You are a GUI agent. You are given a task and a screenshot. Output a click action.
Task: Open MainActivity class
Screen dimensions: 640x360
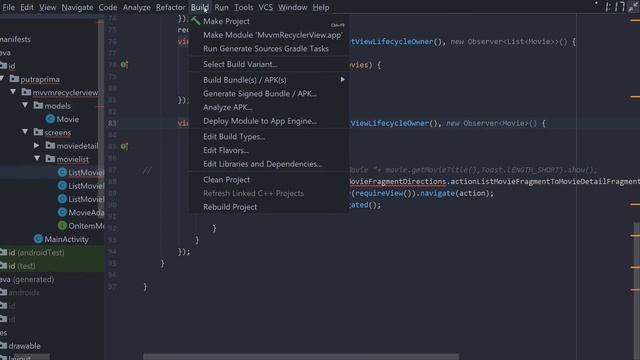[x=67, y=239]
